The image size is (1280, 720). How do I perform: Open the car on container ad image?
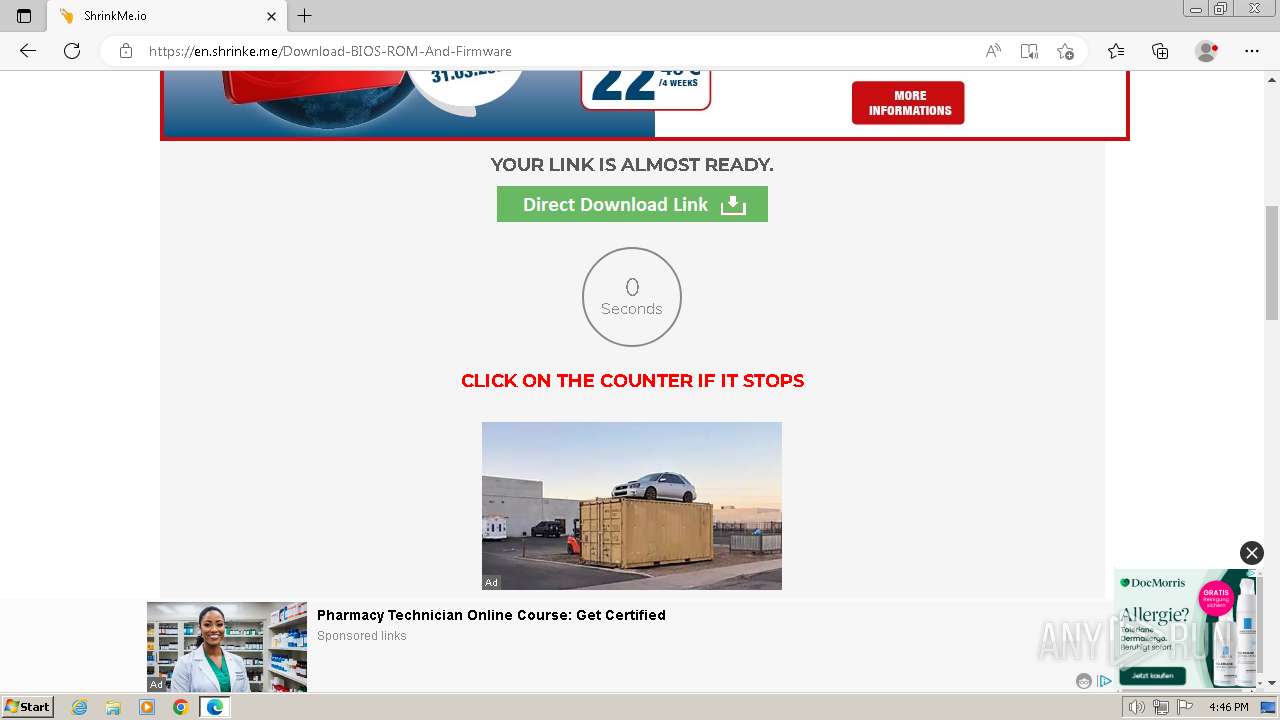(x=632, y=506)
